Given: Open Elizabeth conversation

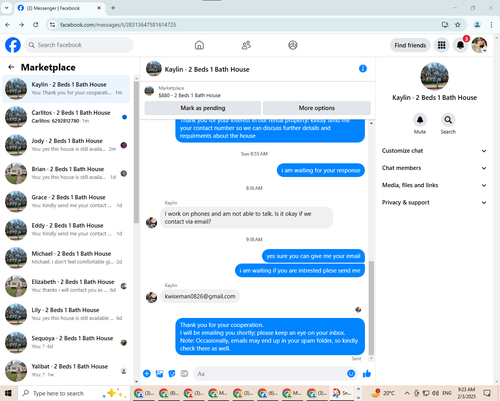Looking at the screenshot, I should tap(66, 286).
